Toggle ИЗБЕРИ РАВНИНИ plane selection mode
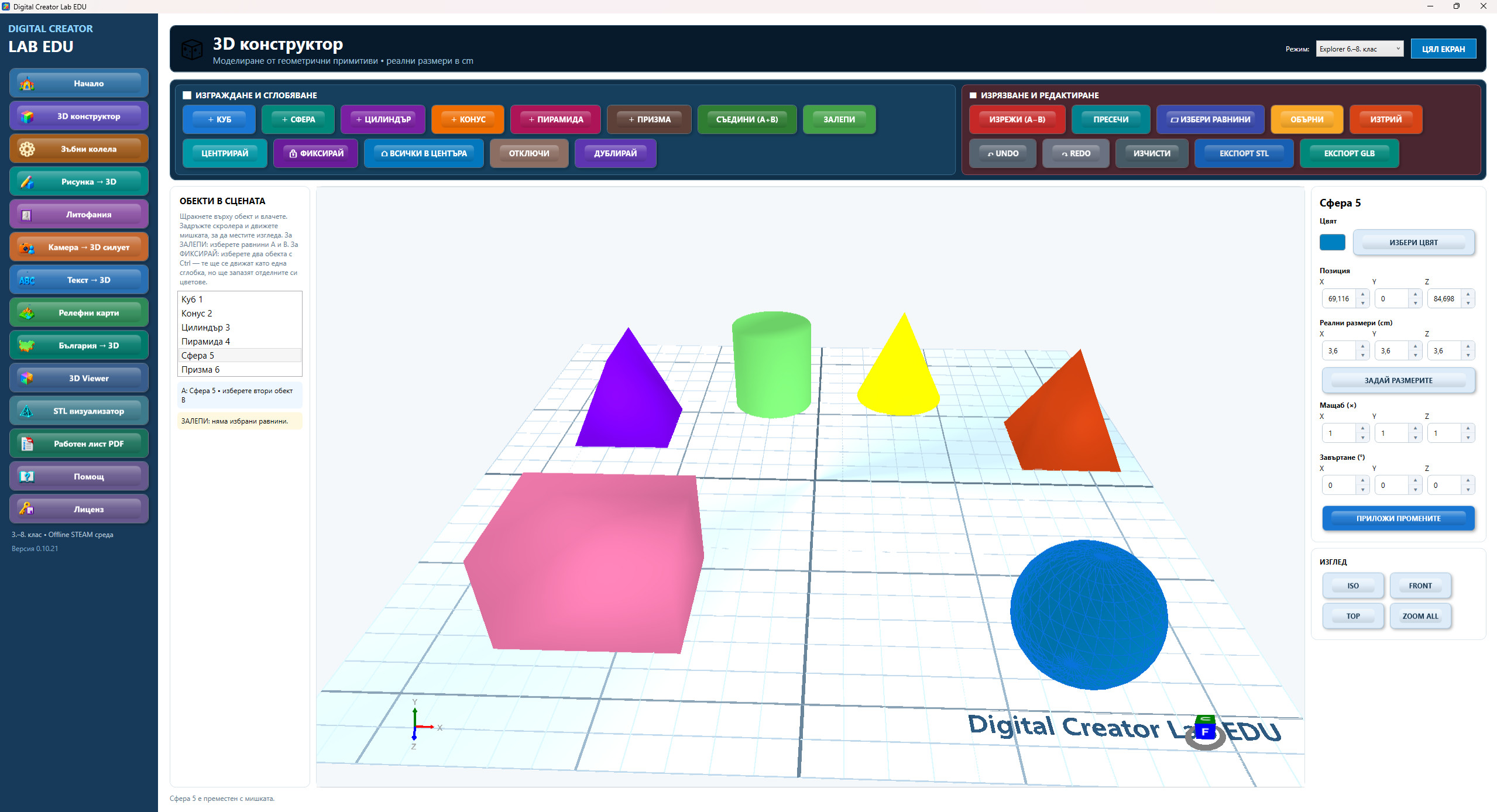 pos(1210,119)
